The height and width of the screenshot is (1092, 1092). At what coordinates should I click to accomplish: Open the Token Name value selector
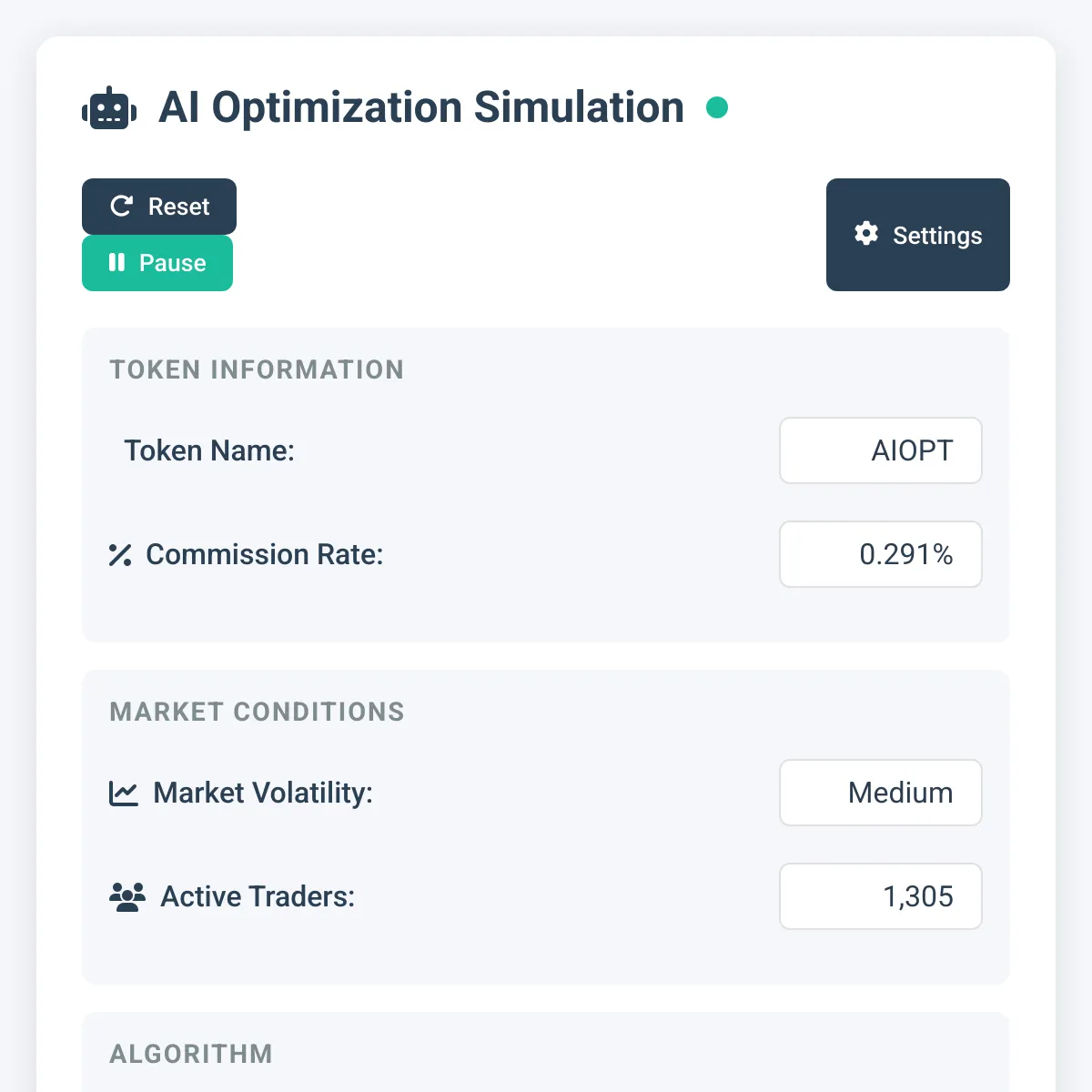pyautogui.click(x=880, y=450)
